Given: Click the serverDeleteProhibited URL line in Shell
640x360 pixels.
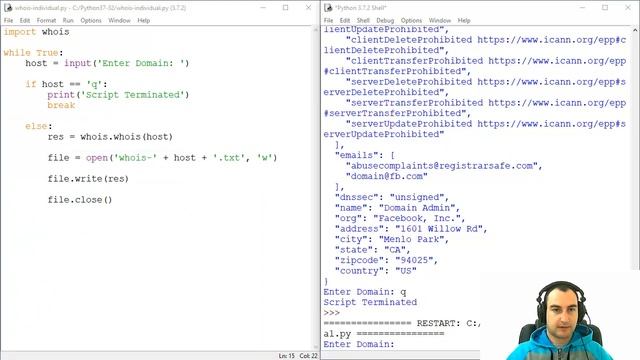Looking at the screenshot, I should click(x=486, y=82).
